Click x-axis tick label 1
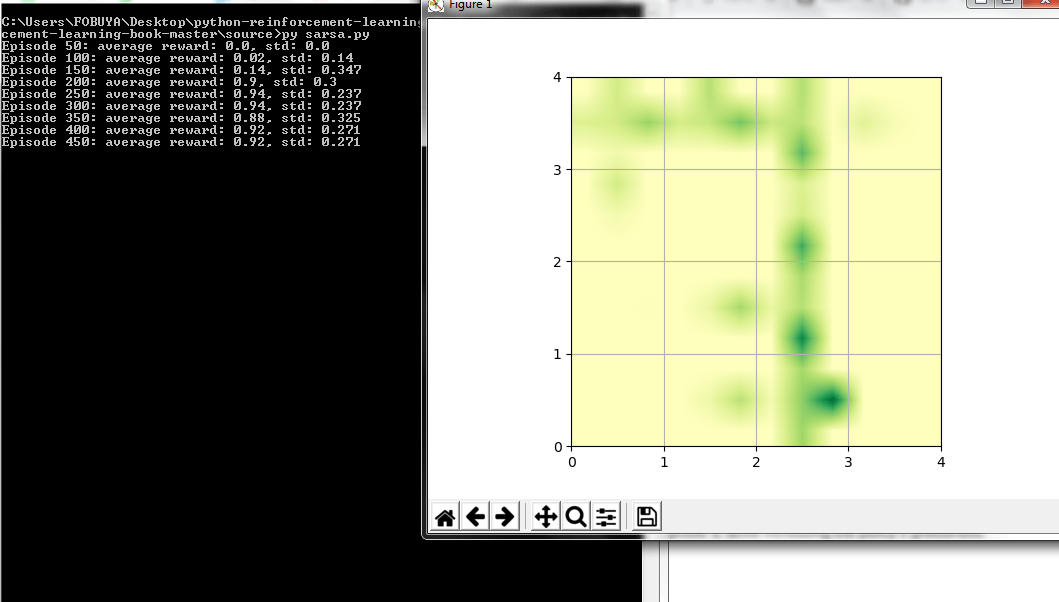 (664, 462)
